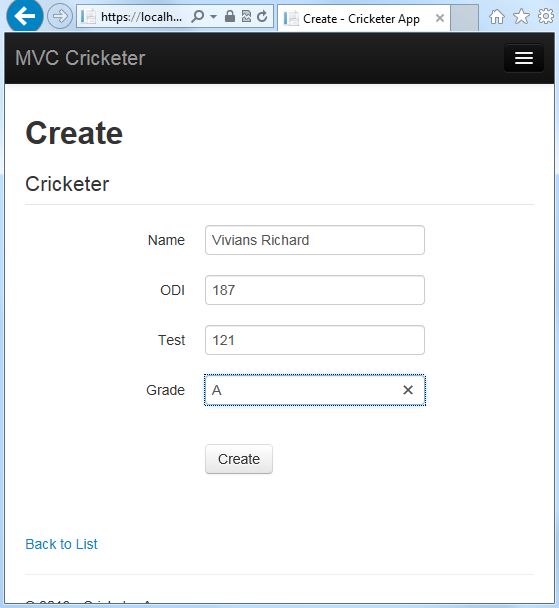This screenshot has height=608, width=559.
Task: Click the security lock icon
Action: pyautogui.click(x=230, y=16)
